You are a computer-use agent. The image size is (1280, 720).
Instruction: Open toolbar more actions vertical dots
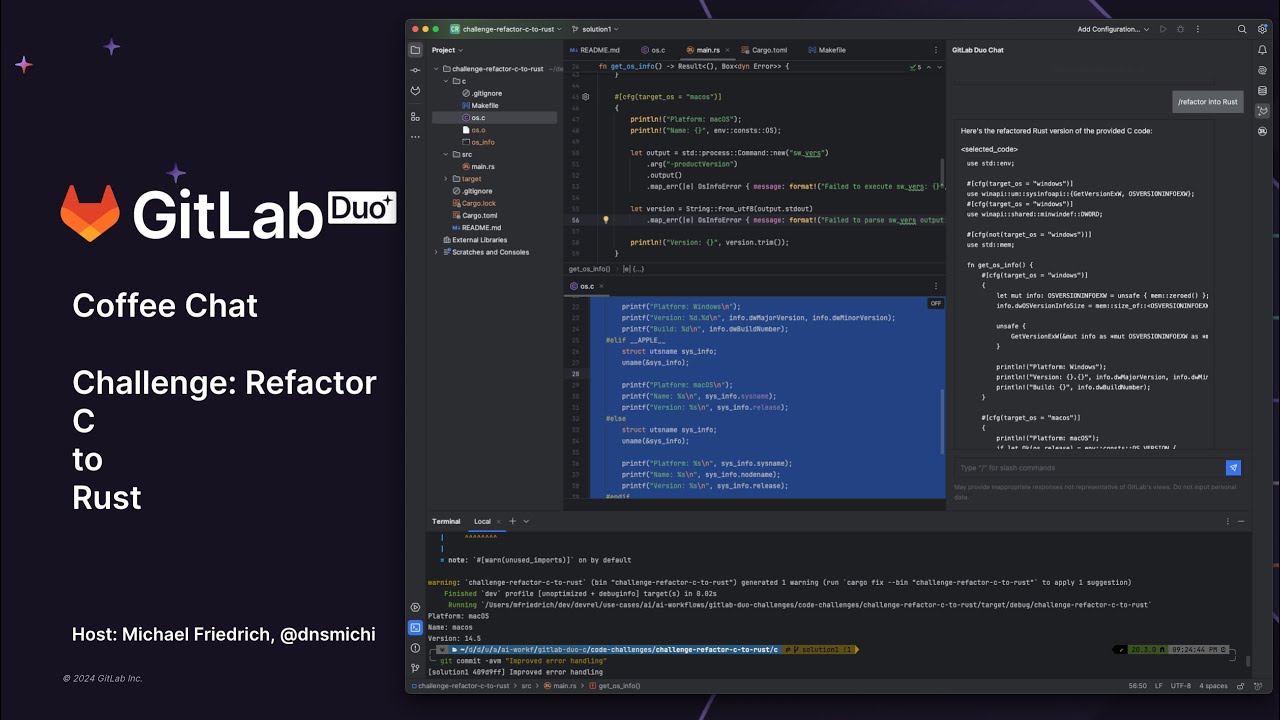click(1199, 29)
